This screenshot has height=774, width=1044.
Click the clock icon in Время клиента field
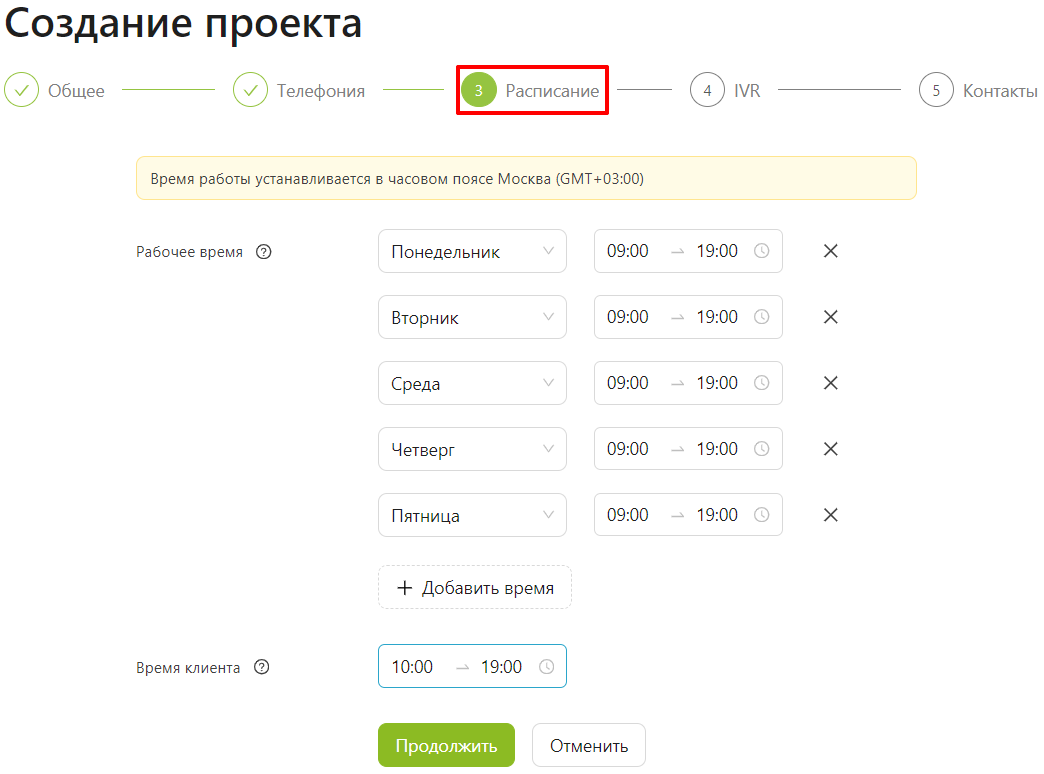coord(547,667)
